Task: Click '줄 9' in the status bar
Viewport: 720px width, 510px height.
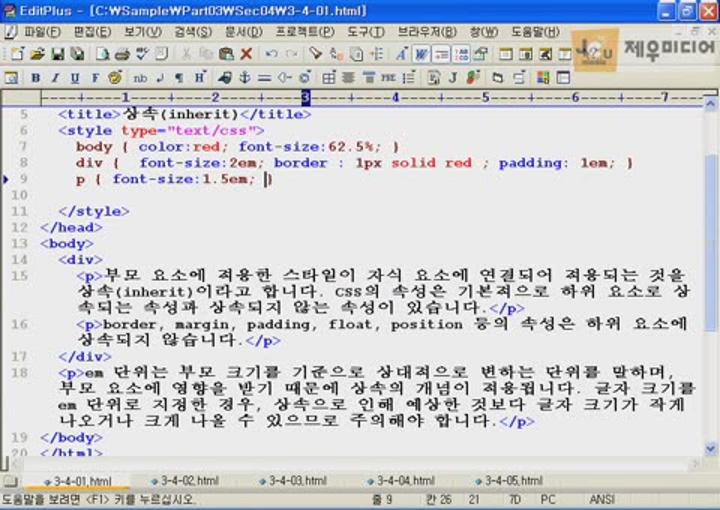Action: pos(382,499)
